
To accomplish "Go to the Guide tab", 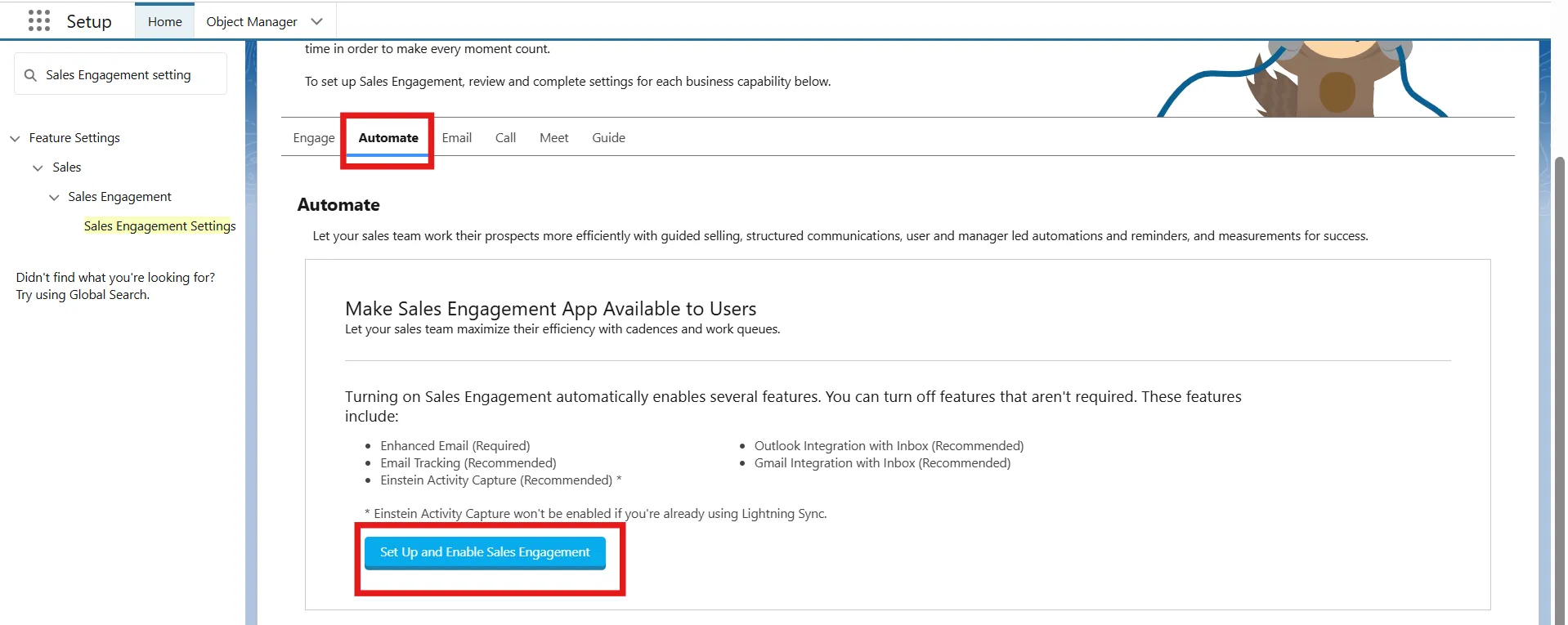I will tap(608, 138).
